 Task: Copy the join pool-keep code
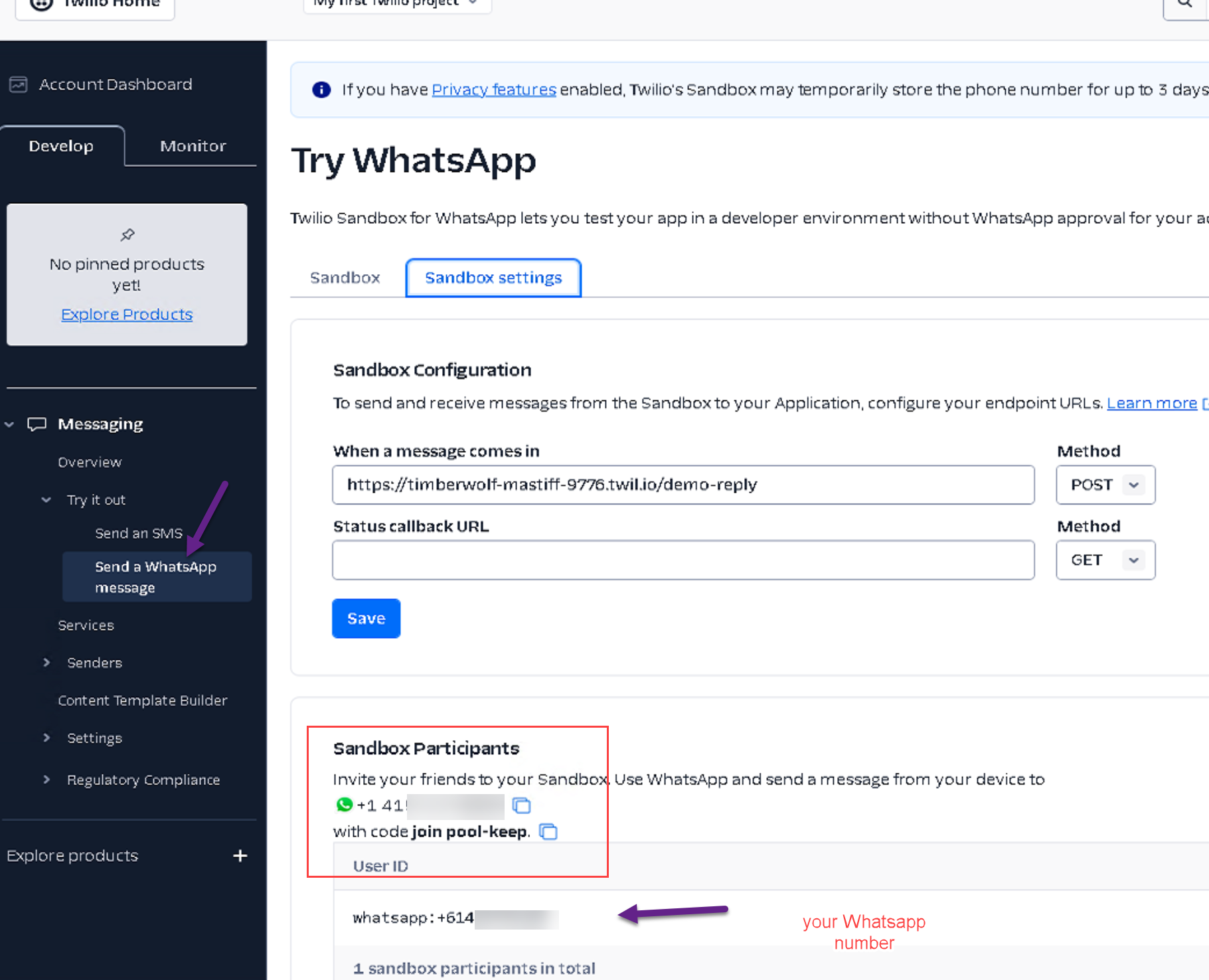click(548, 831)
